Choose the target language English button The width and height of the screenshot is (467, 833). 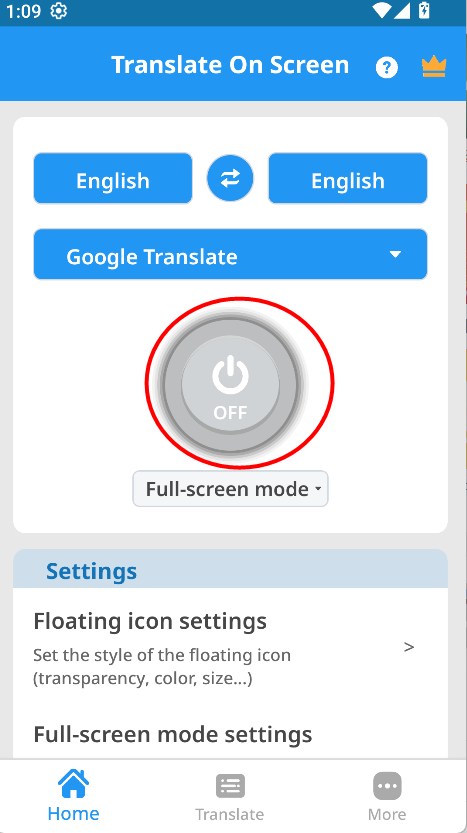[x=347, y=178]
